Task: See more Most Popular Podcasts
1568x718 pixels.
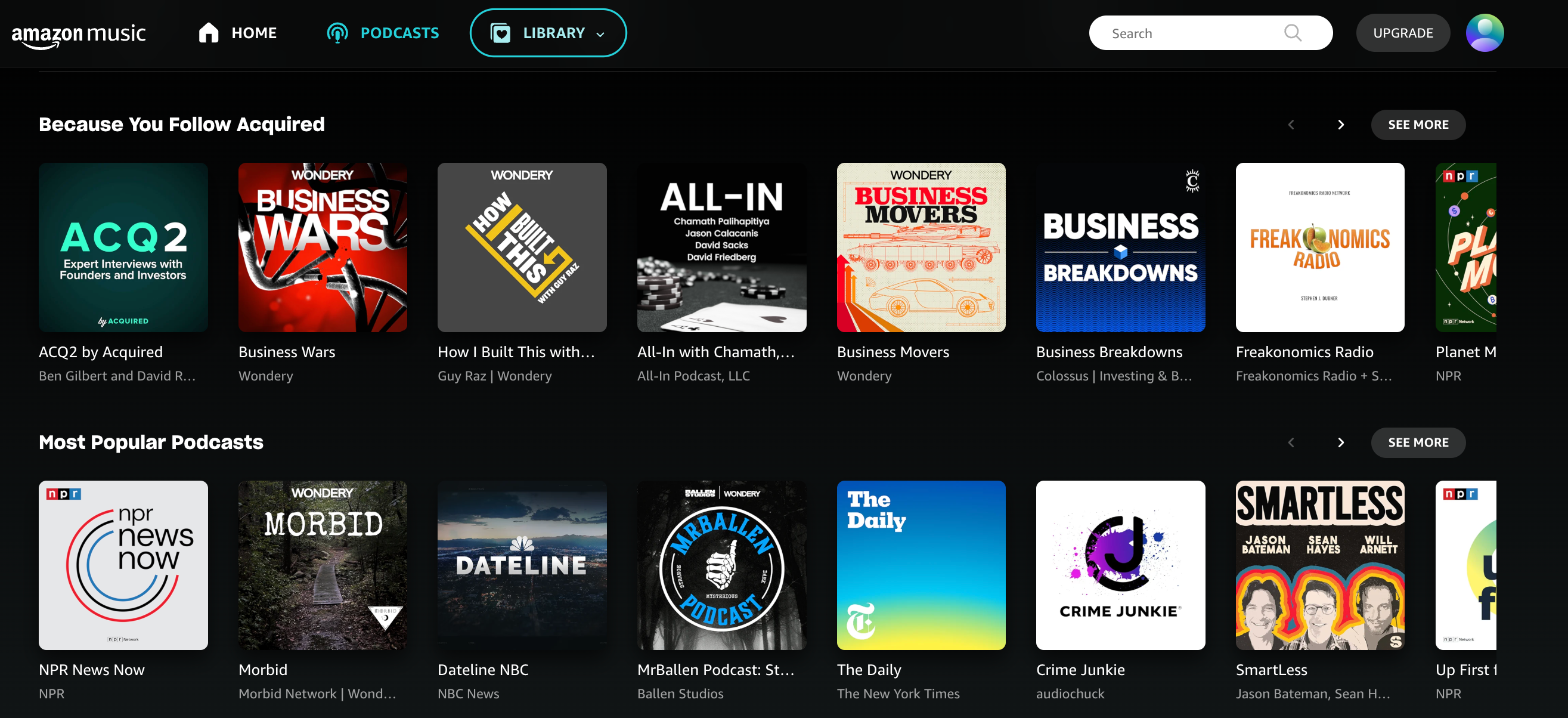Action: click(1418, 442)
